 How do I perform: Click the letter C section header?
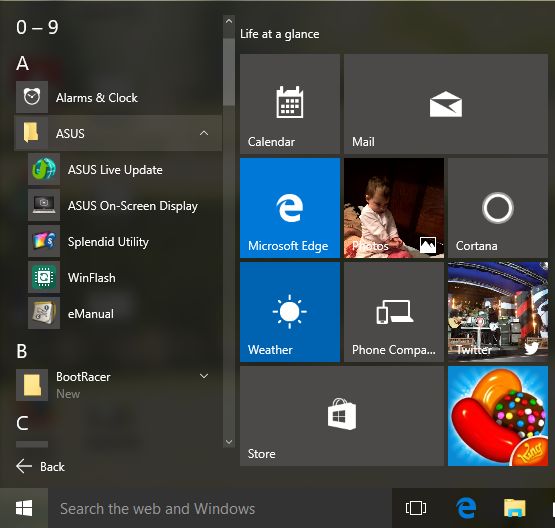click(x=22, y=423)
